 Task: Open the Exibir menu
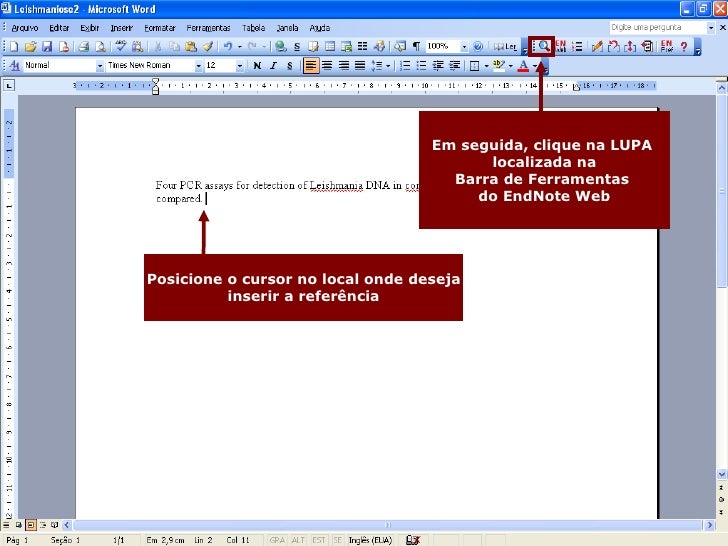[x=90, y=28]
